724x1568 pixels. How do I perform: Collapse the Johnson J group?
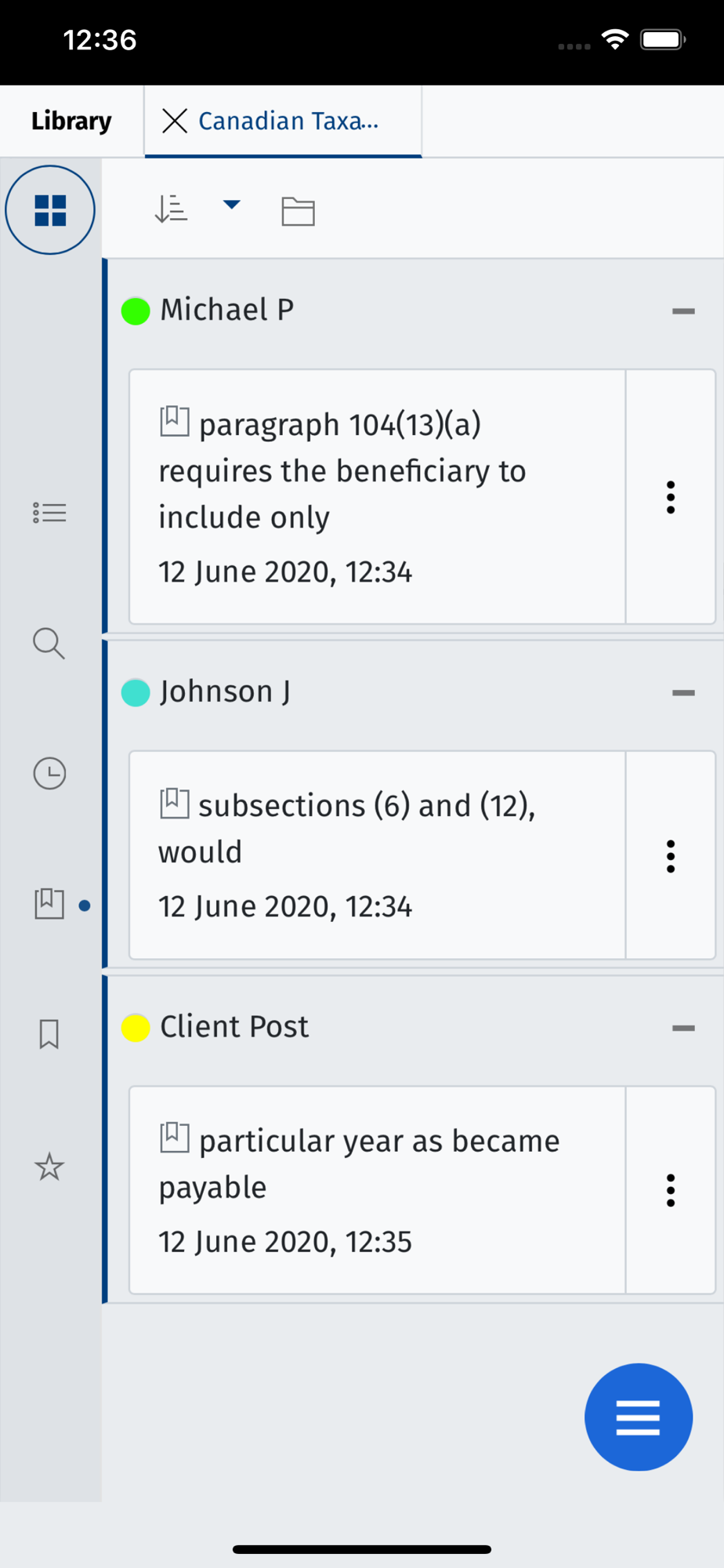pyautogui.click(x=683, y=692)
